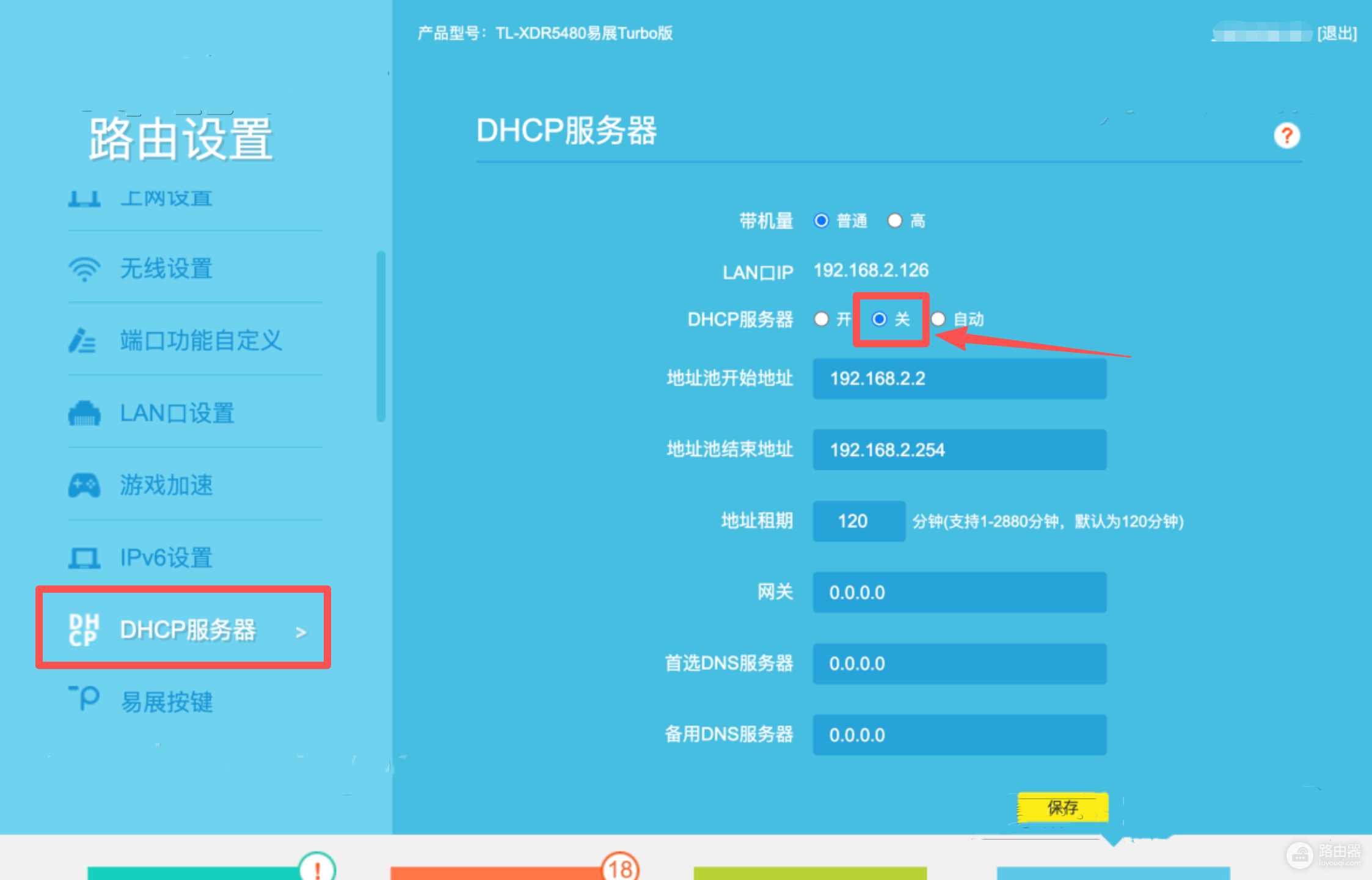Go to LAN口设置
The image size is (1372, 880).
[177, 413]
